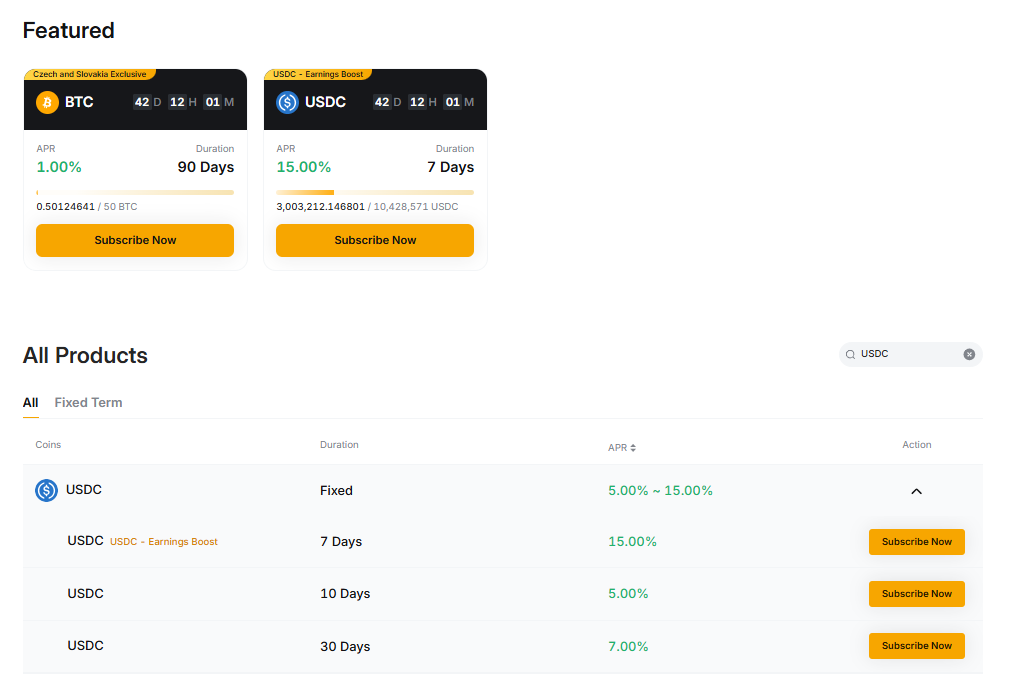Click the USDC coin icon in featured card
This screenshot has height=695, width=1012.
(x=287, y=102)
